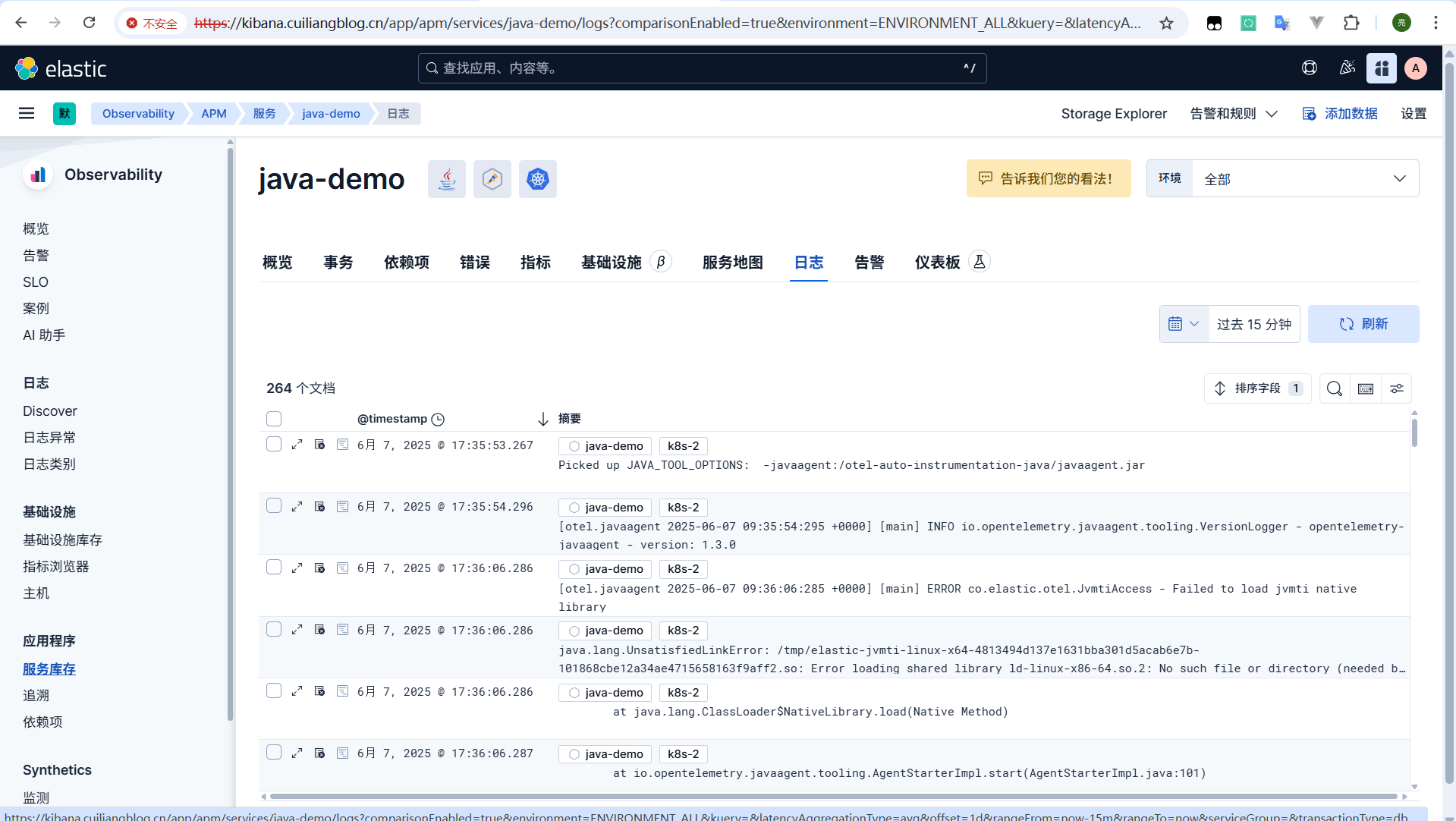Open the main navigation hamburger menu
1456x821 pixels.
[x=27, y=113]
